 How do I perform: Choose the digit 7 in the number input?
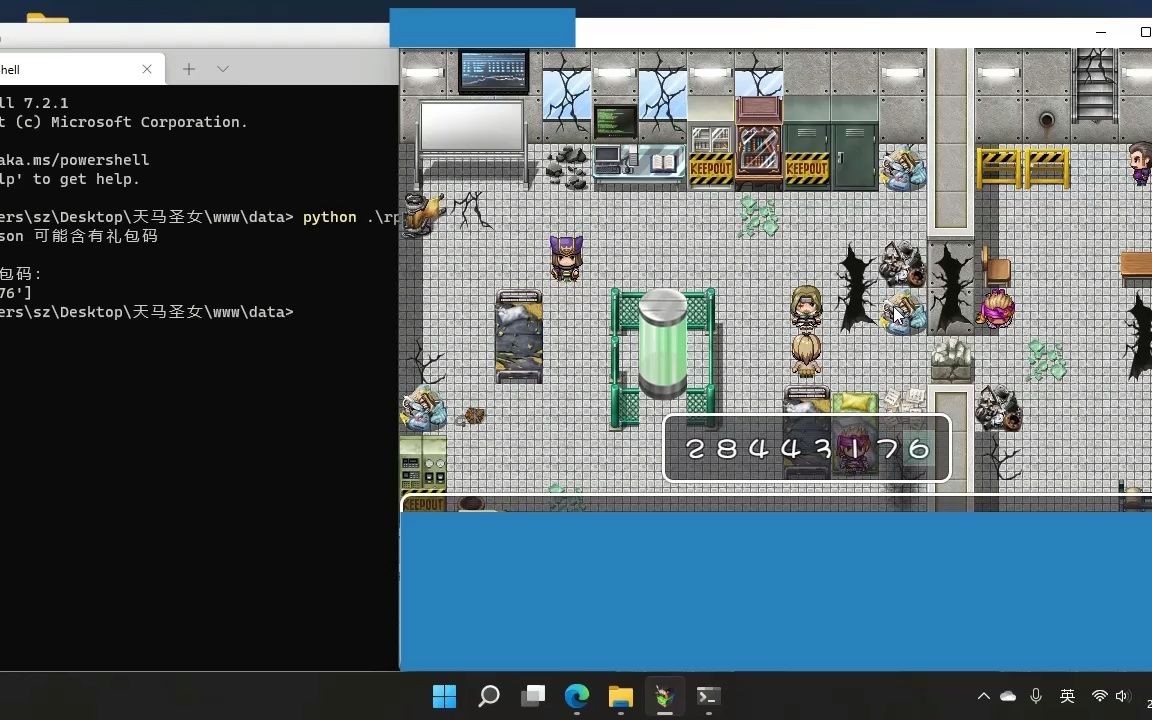click(x=888, y=448)
